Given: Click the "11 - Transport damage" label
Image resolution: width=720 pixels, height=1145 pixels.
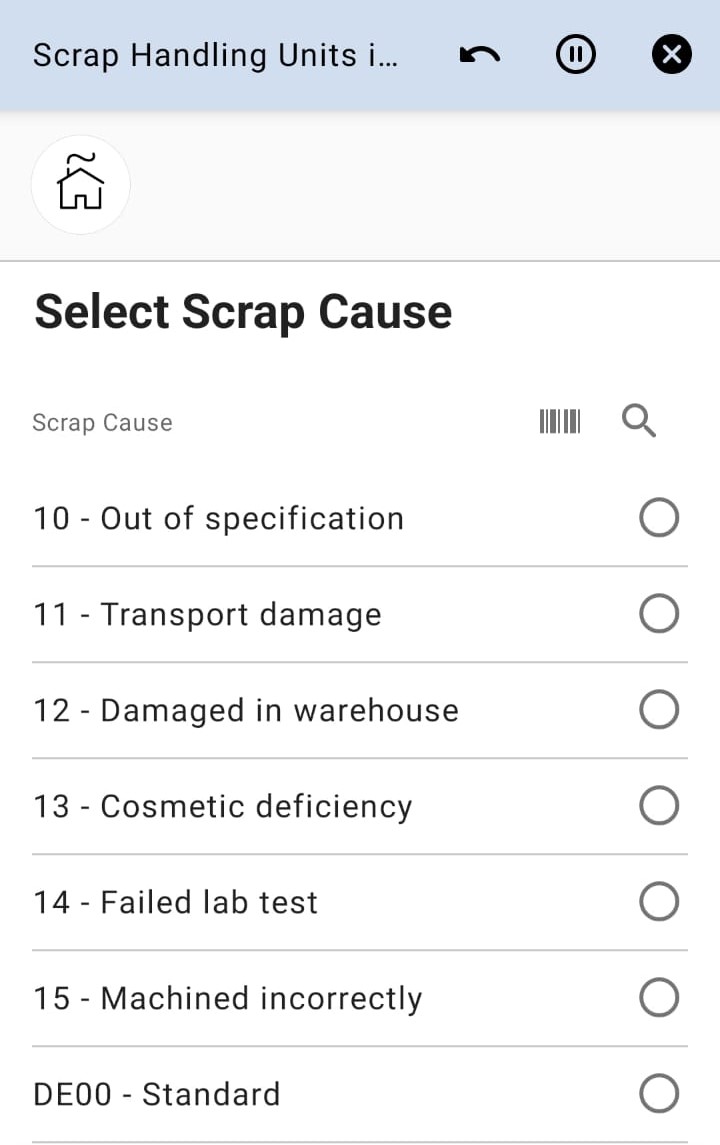Looking at the screenshot, I should click(207, 614).
